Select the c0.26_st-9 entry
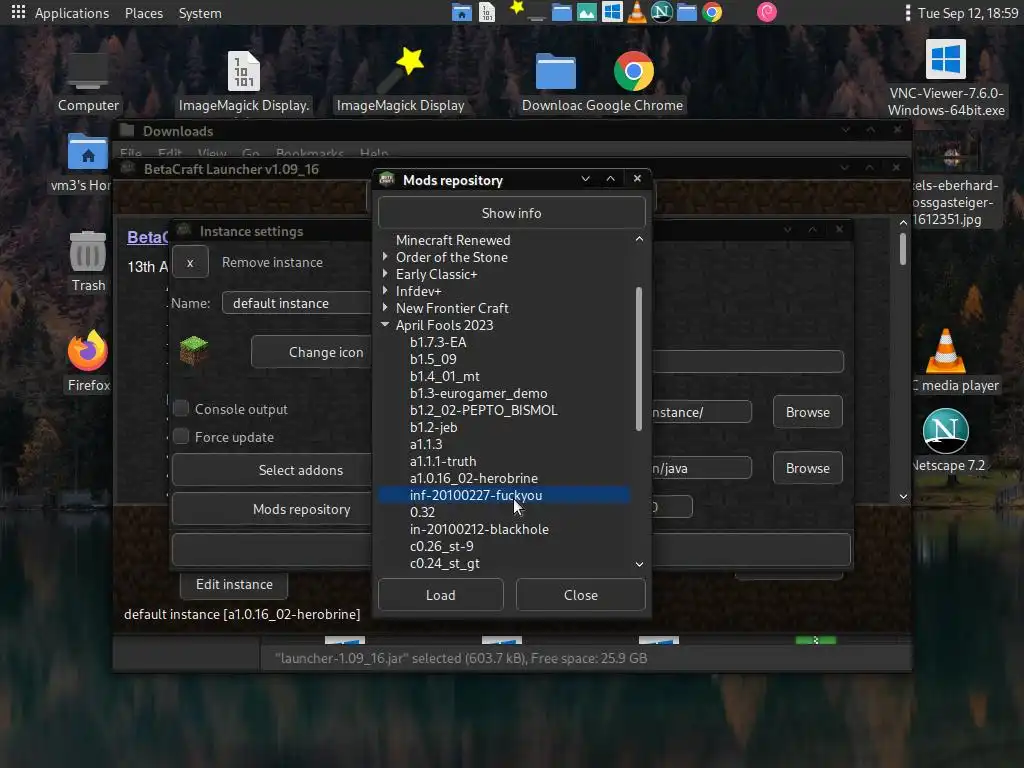Viewport: 1024px width, 768px height. point(442,545)
